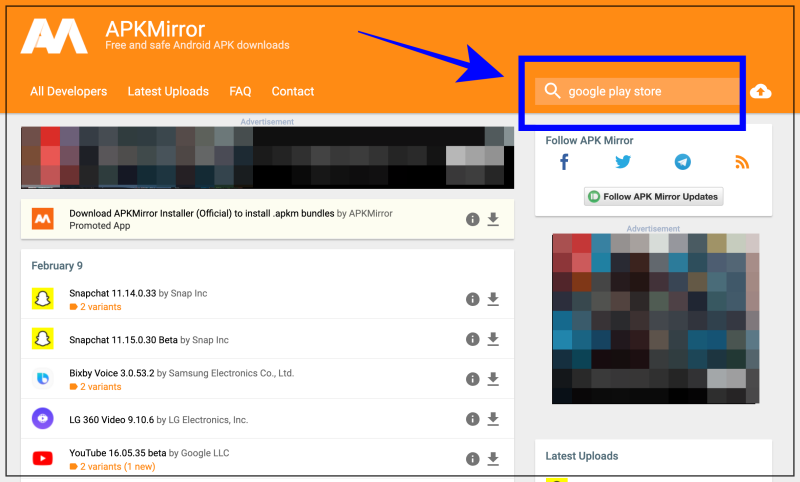Show info for Snapchat 11.15.0.30 Beta

point(472,339)
